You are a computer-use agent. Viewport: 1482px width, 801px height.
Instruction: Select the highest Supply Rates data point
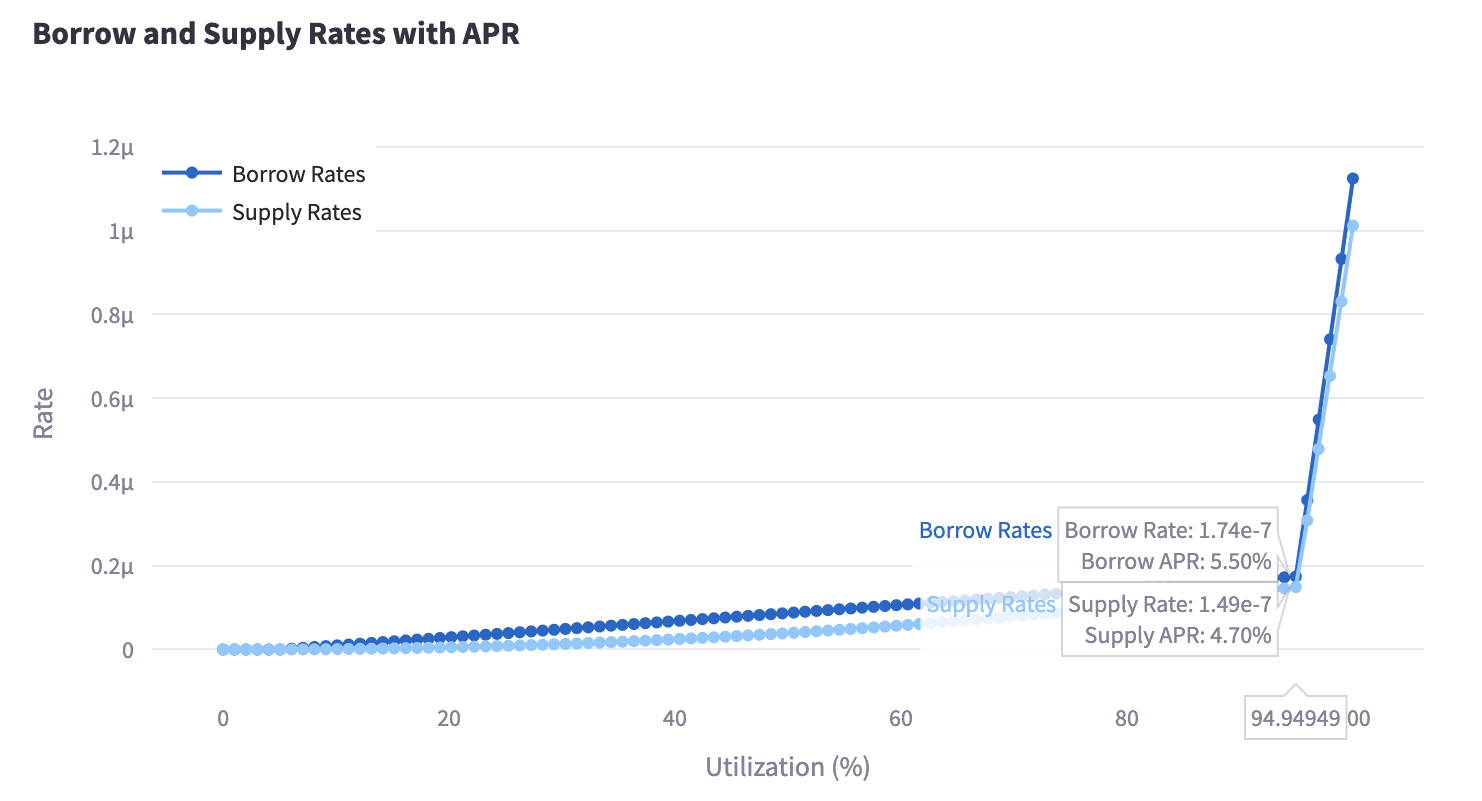pyautogui.click(x=1353, y=225)
